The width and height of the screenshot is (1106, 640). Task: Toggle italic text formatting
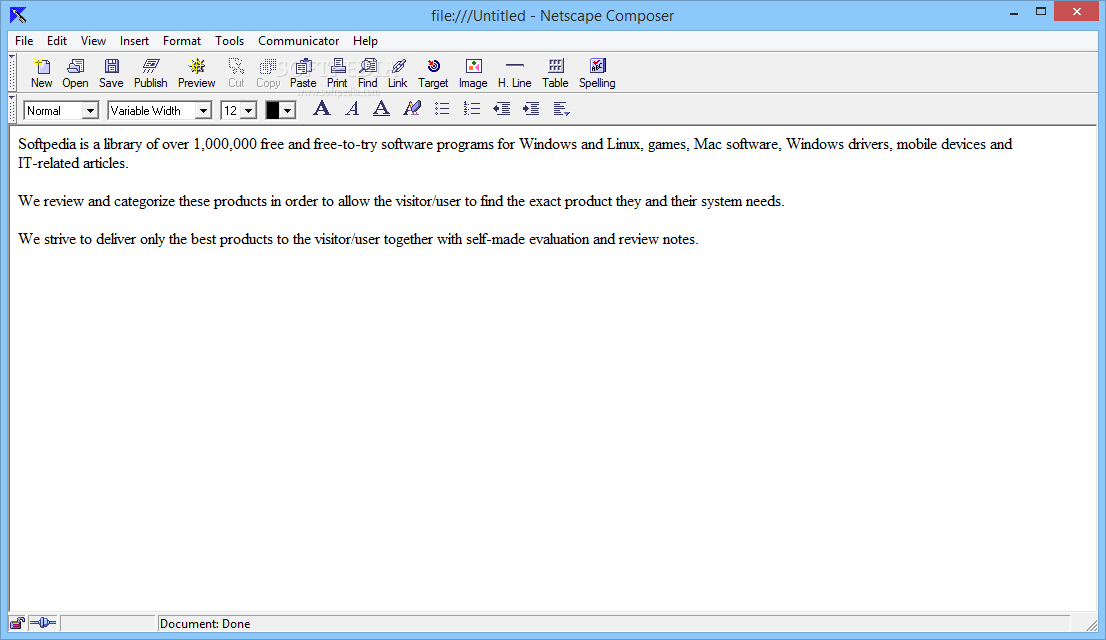click(x=351, y=109)
